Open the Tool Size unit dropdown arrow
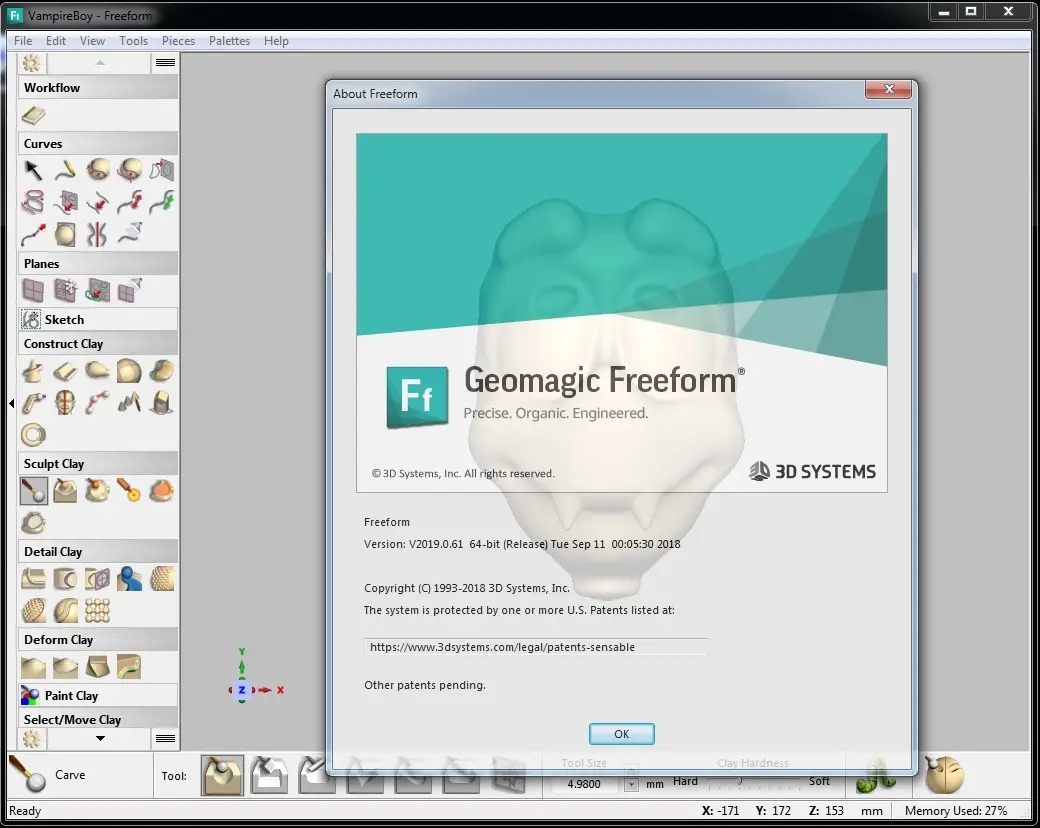The width and height of the screenshot is (1040, 828). tap(631, 784)
